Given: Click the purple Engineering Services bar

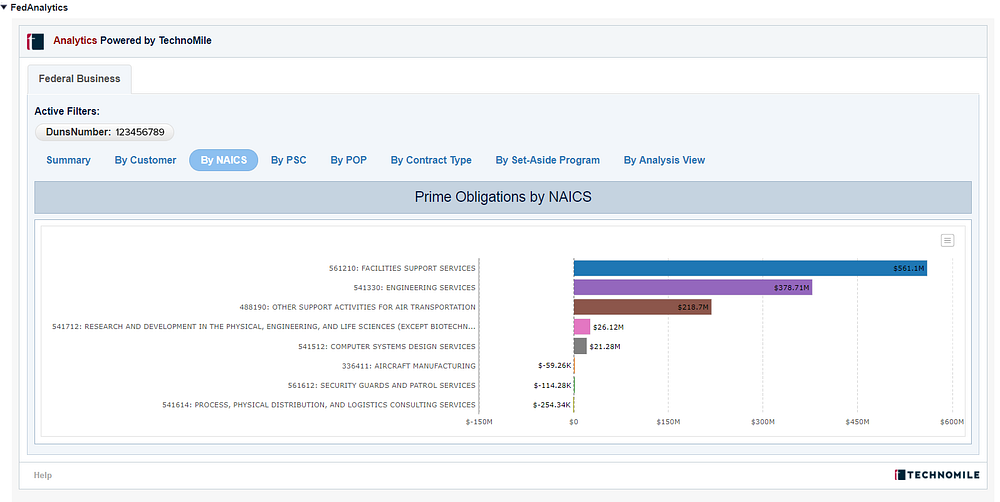Looking at the screenshot, I should click(692, 287).
